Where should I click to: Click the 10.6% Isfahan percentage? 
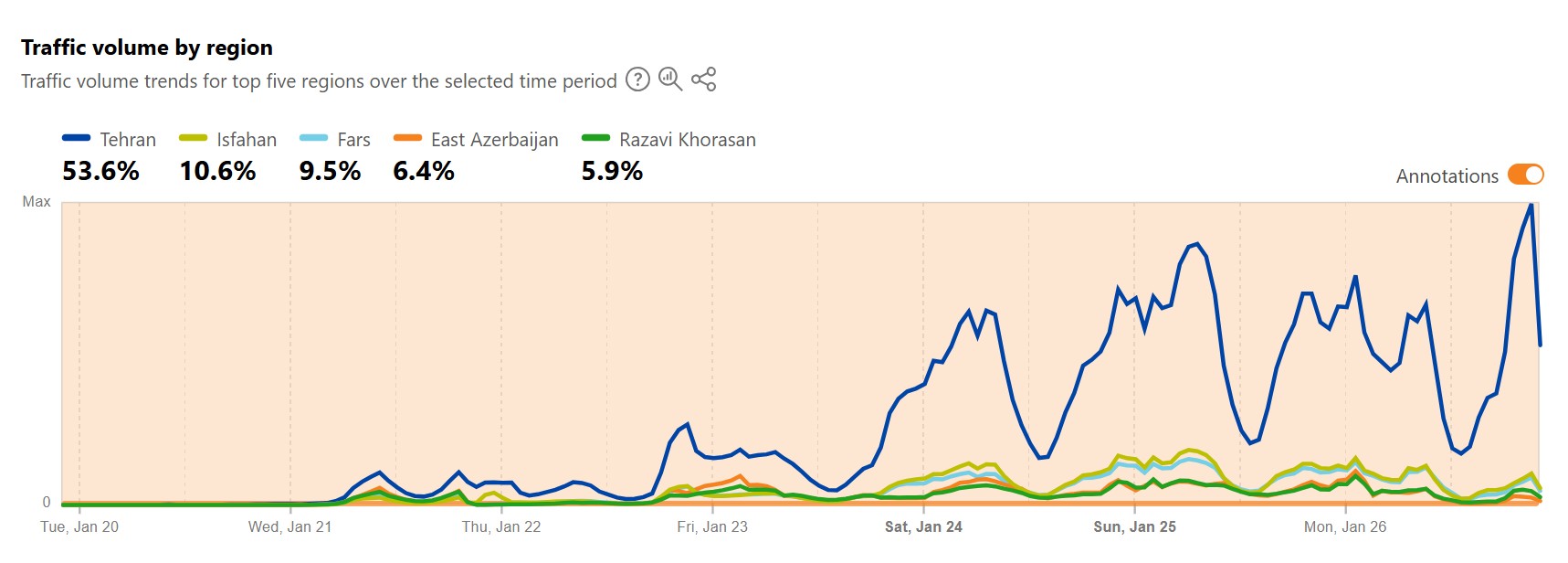click(218, 171)
